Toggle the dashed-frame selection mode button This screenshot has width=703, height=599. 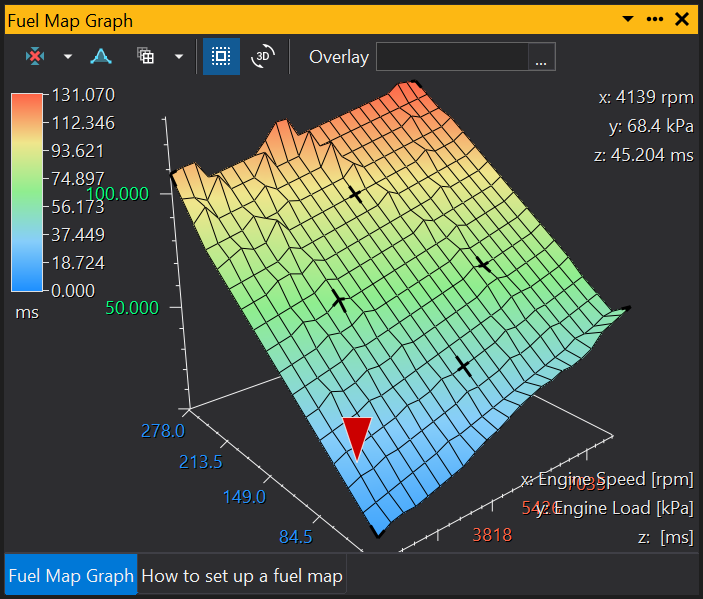(221, 57)
